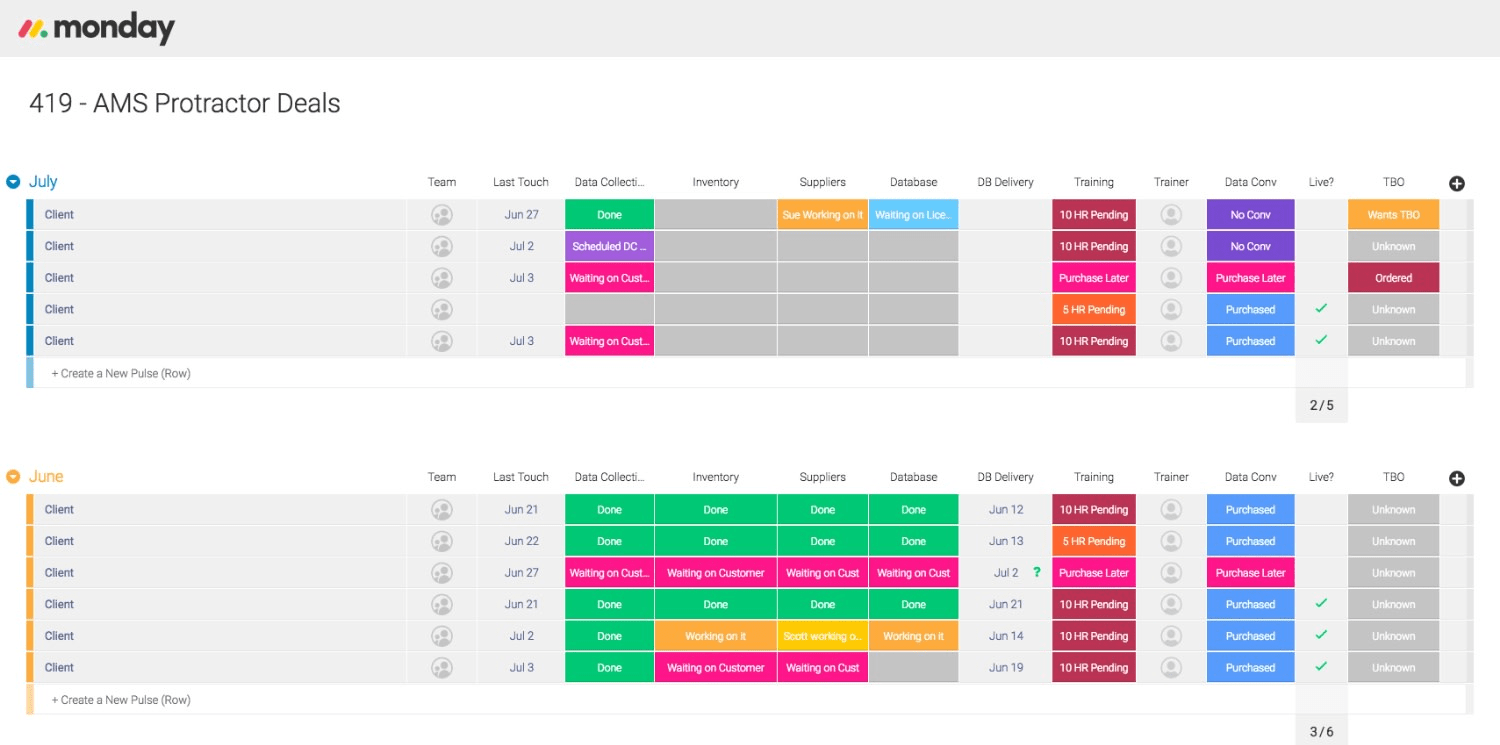Open No Conv status in Wants TBO row
Image resolution: width=1500 pixels, height=745 pixels.
(1250, 215)
